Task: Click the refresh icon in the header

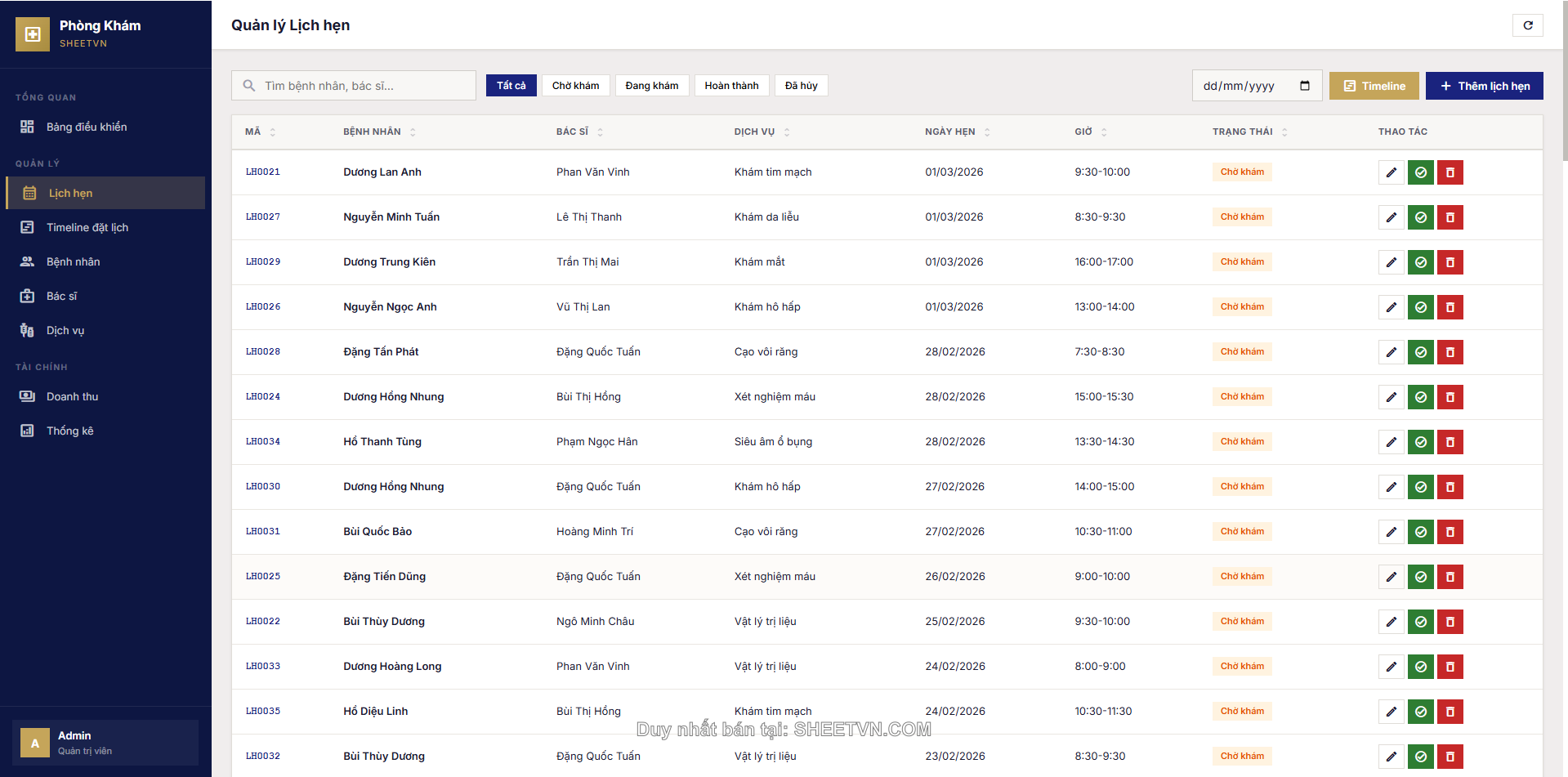Action: [x=1527, y=25]
